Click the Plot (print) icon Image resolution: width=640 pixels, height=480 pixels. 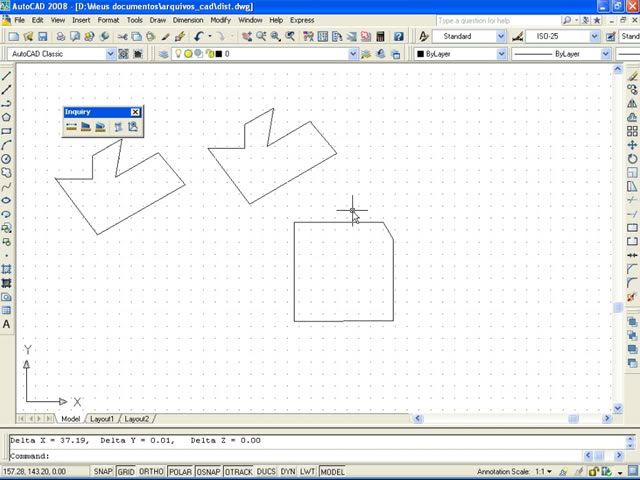[61, 37]
